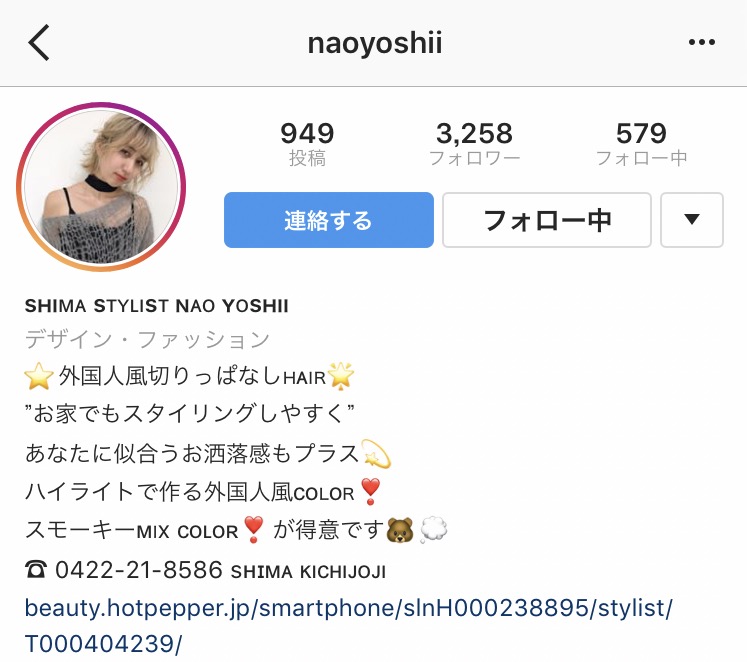Image resolution: width=747 pixels, height=662 pixels.
Task: Tap red exclamation emoji after 外国人風COLOR
Action: [x=370, y=492]
